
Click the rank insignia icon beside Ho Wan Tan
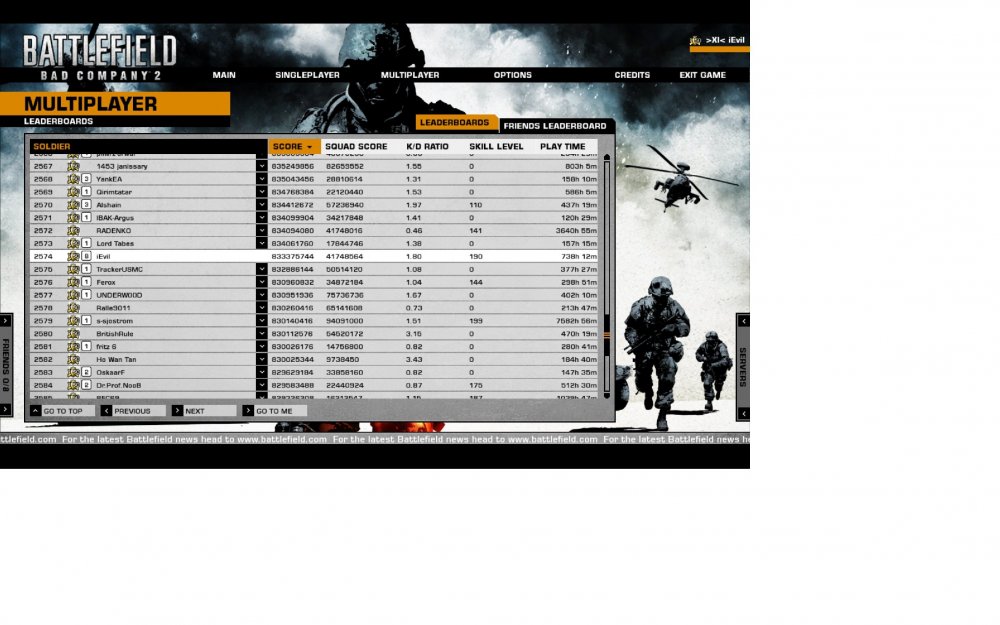[73, 359]
